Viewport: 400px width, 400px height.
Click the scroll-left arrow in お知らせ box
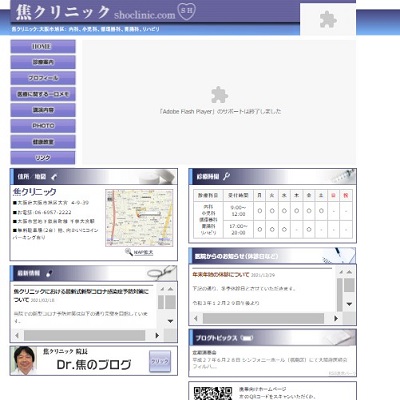[196, 318]
